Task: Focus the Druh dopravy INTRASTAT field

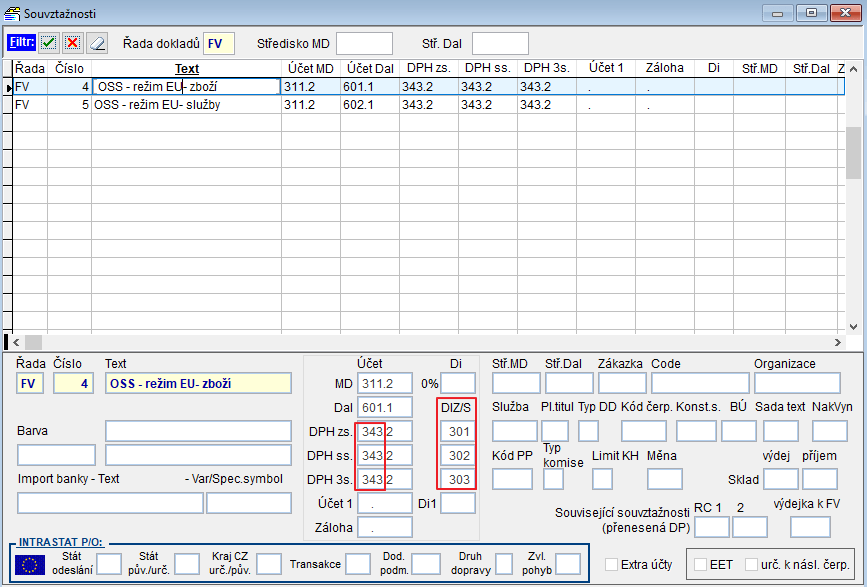Action: click(x=504, y=564)
